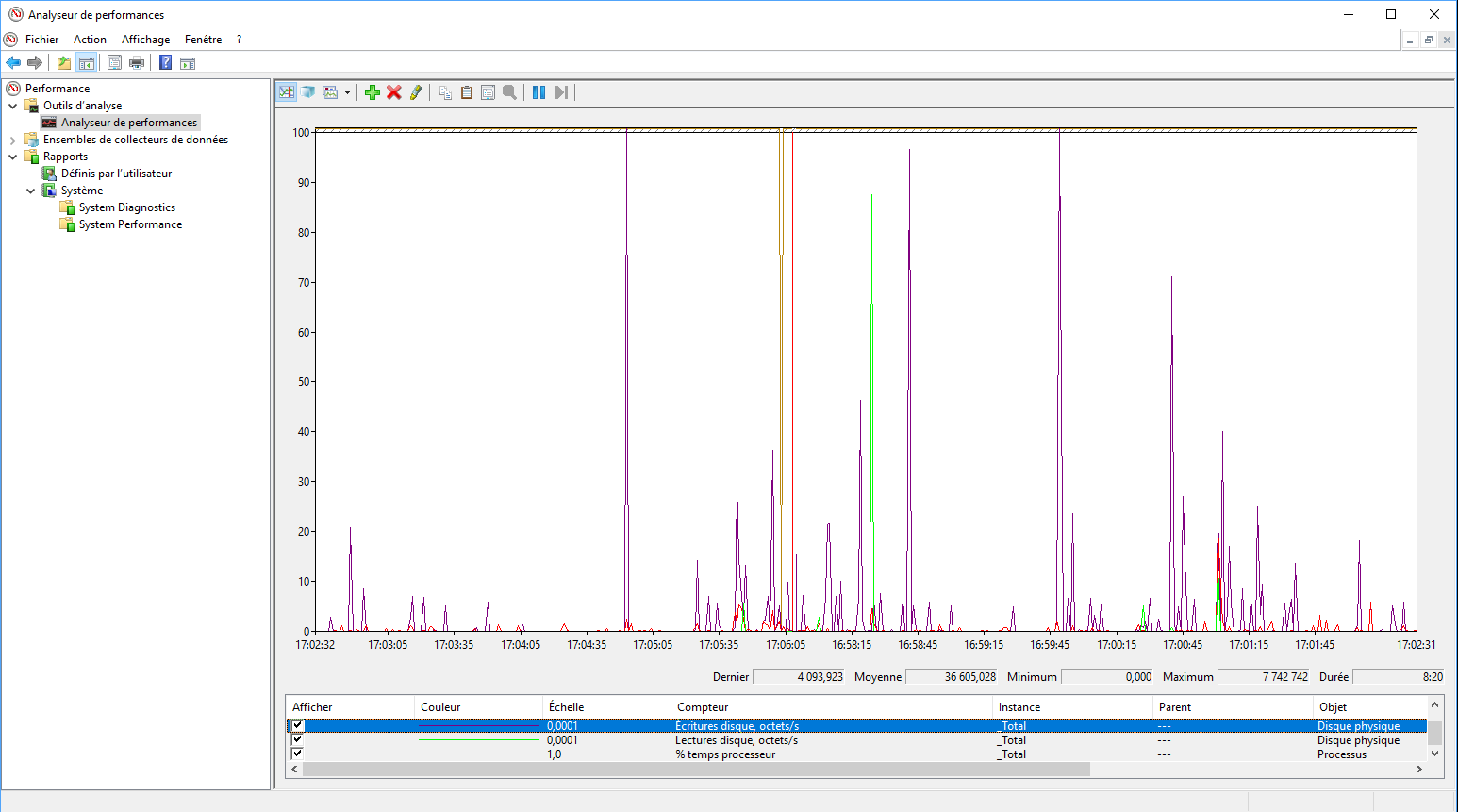Uncheck the Écritures disque counter checkbox
This screenshot has width=1458, height=812.
click(x=298, y=726)
